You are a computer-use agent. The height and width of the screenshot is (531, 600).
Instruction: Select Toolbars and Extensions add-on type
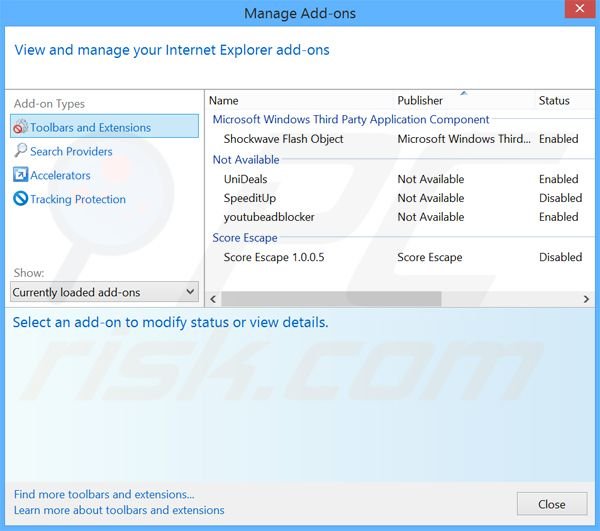point(104,127)
